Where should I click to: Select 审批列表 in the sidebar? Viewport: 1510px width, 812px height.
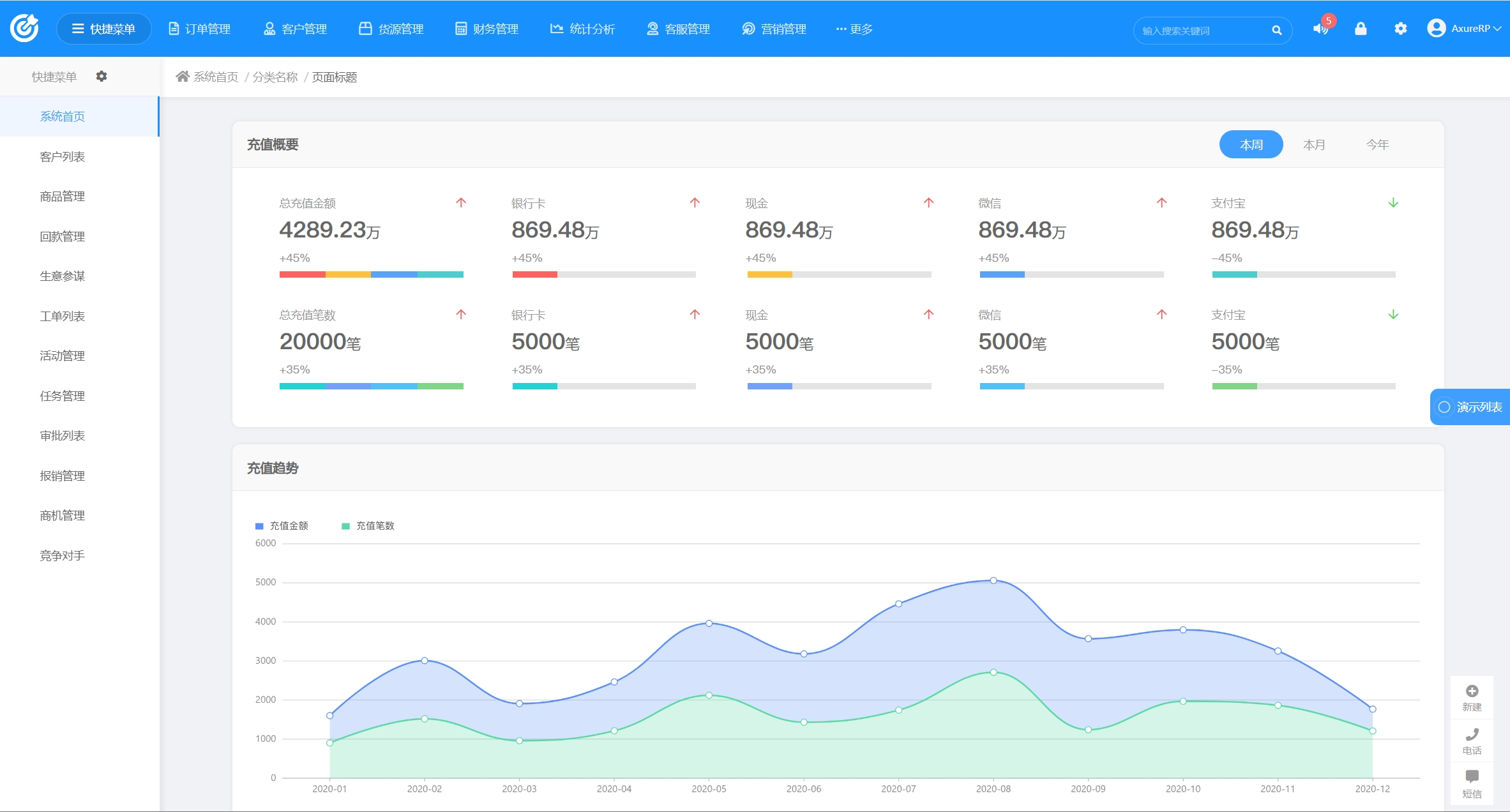pyautogui.click(x=79, y=435)
